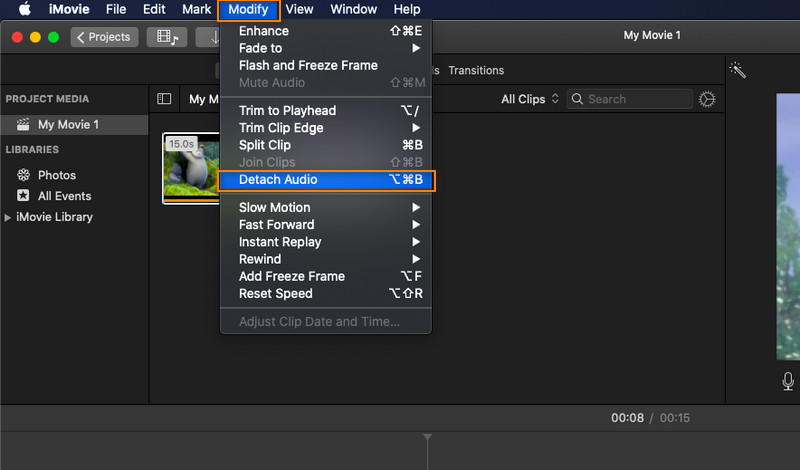Open the iMovie application menu
This screenshot has height=470, width=800.
[x=69, y=9]
